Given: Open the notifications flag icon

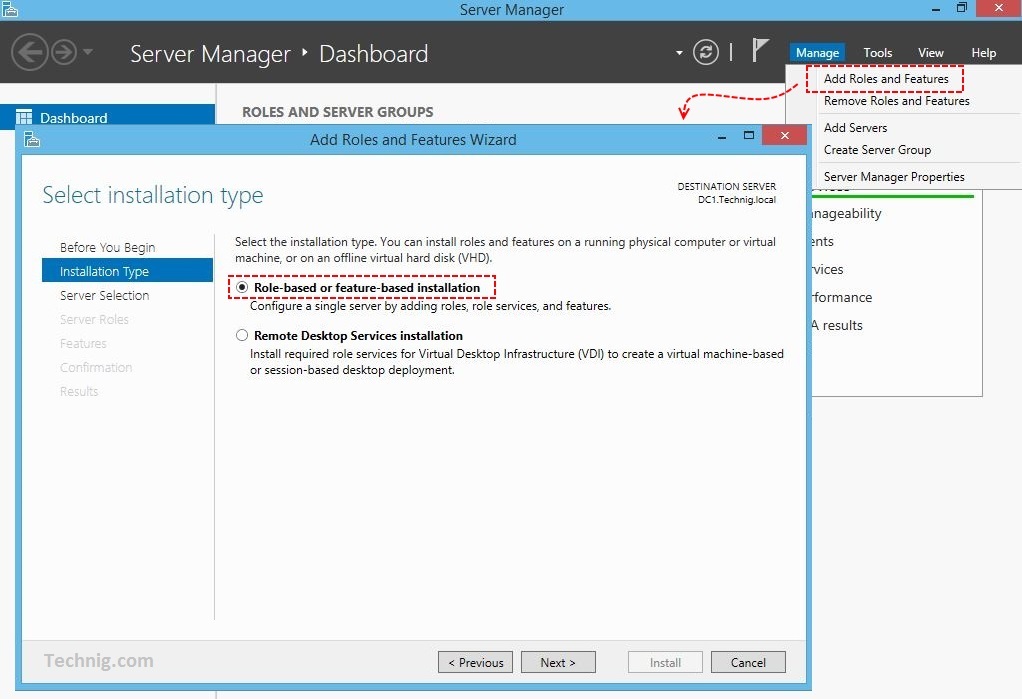Looking at the screenshot, I should pos(761,50).
